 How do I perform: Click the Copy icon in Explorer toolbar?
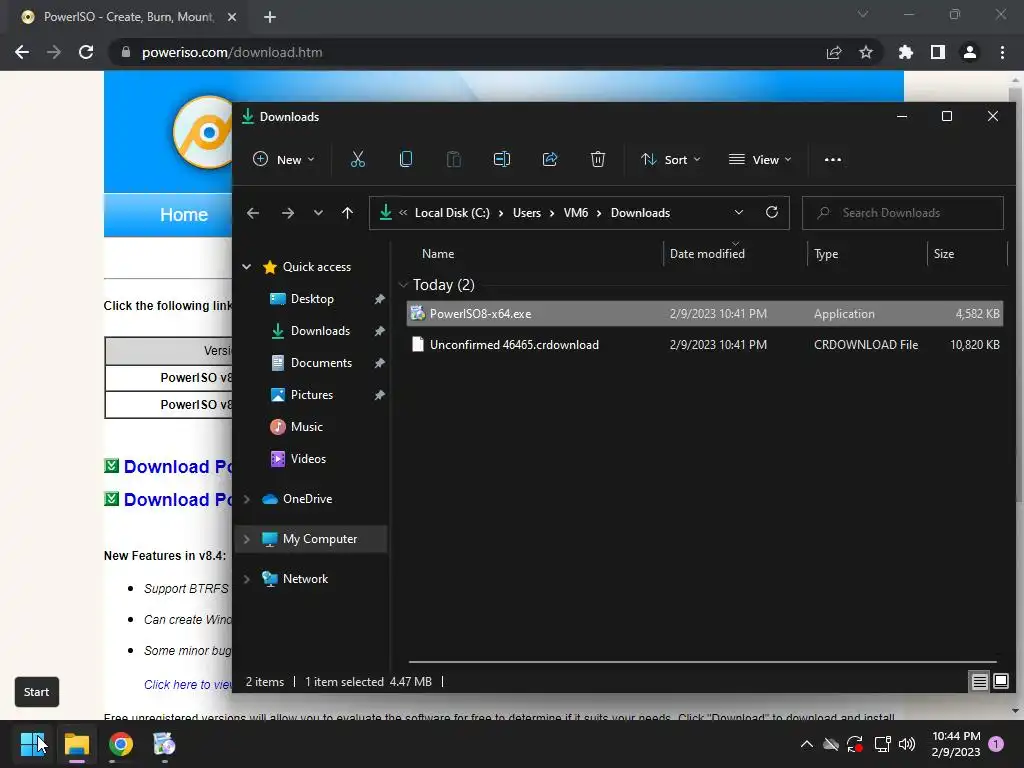click(406, 159)
